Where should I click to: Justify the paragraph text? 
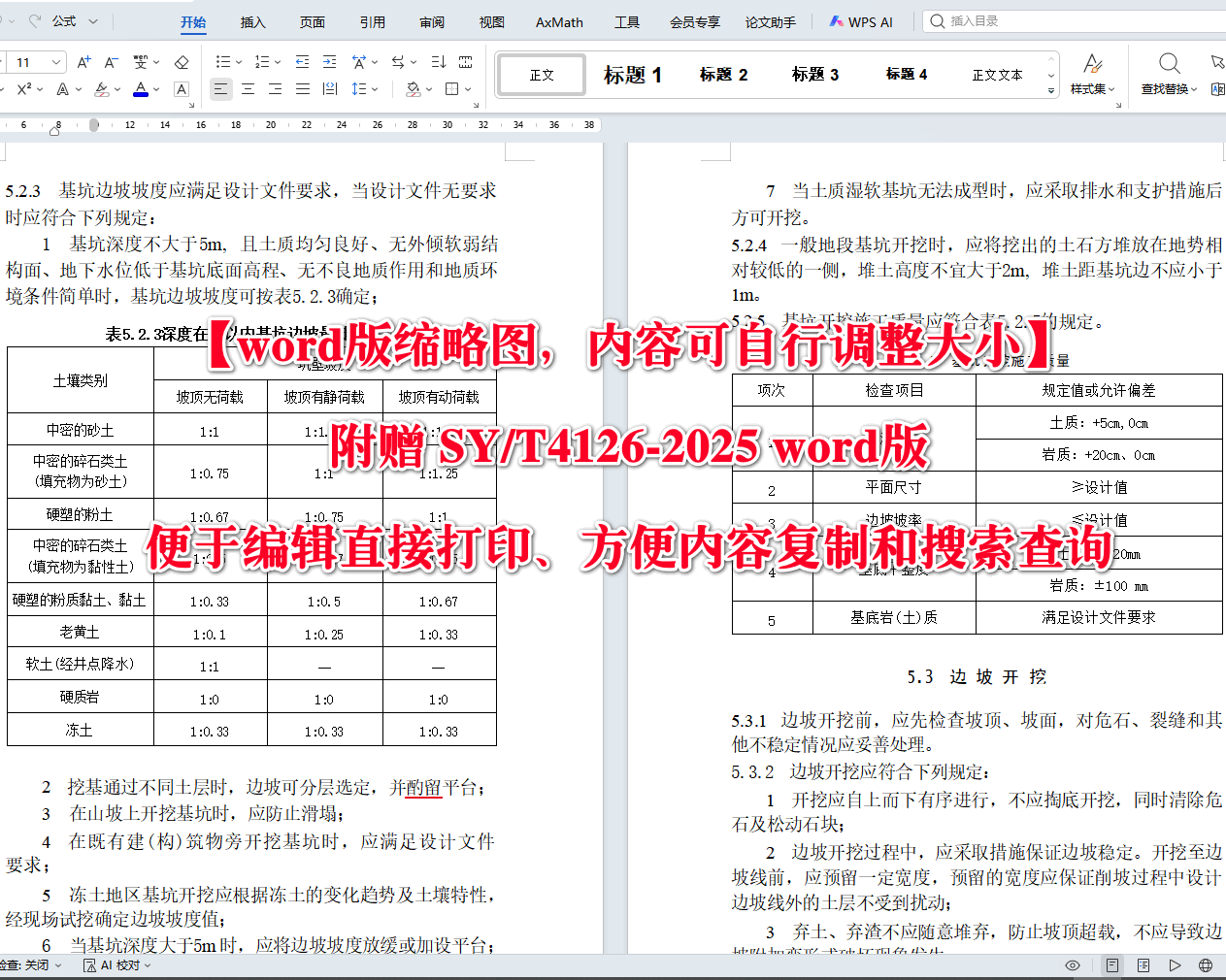click(303, 89)
